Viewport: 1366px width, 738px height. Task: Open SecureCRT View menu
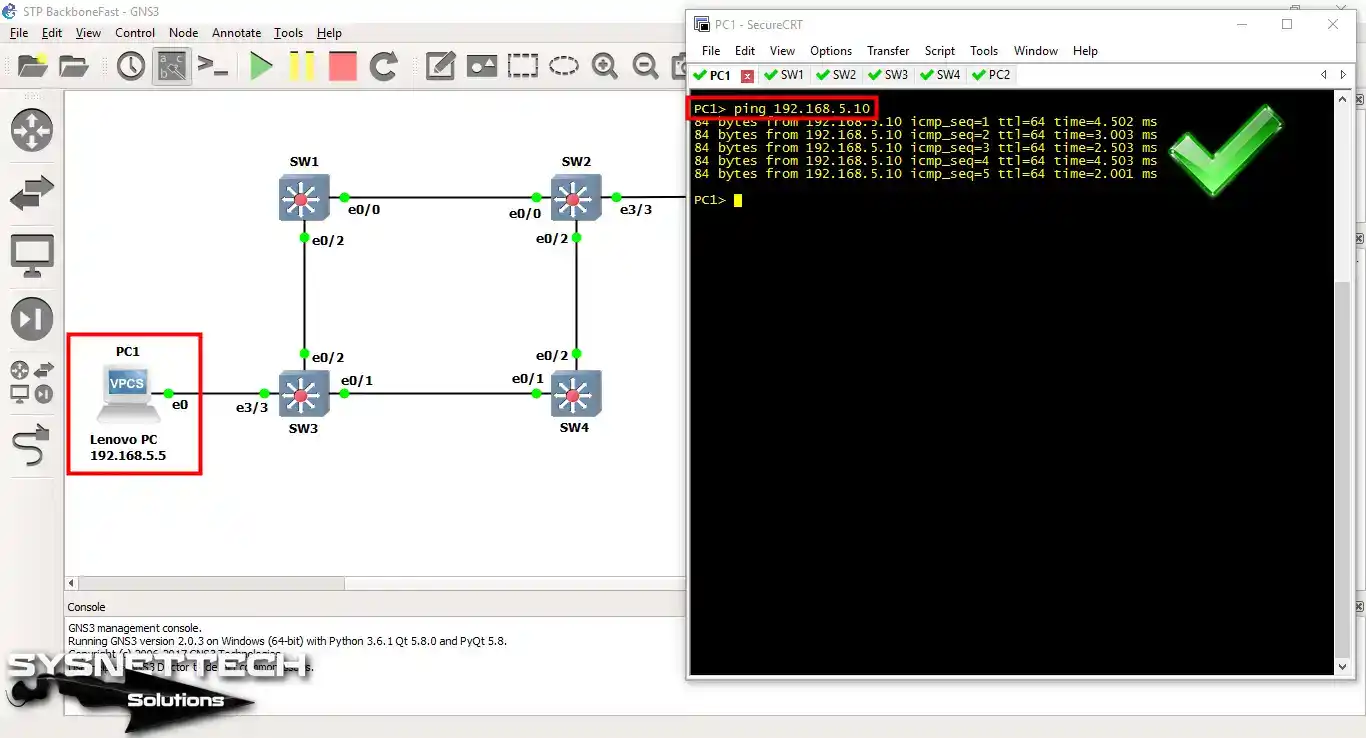tap(782, 51)
